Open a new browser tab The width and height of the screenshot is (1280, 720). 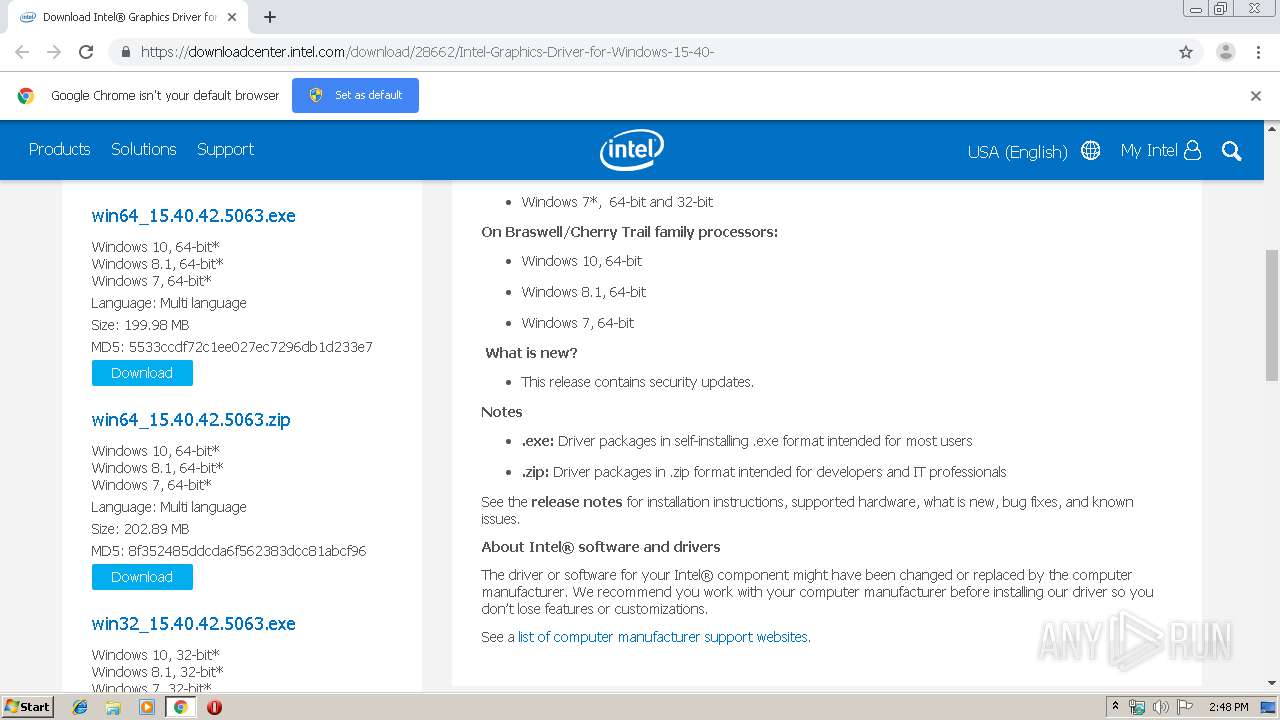tap(270, 17)
